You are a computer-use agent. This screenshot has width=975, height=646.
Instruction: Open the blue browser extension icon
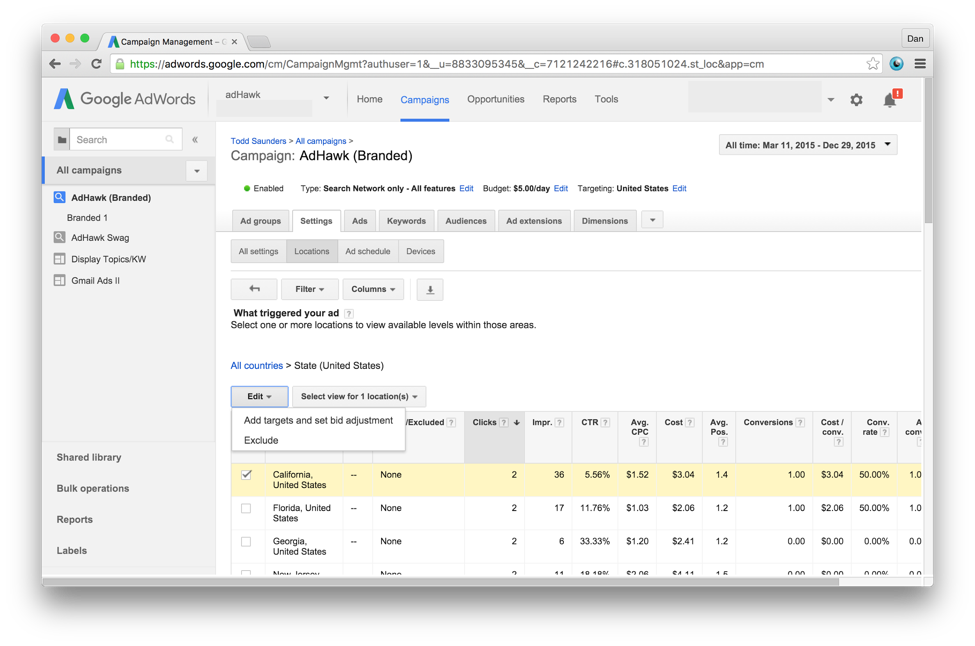pyautogui.click(x=896, y=63)
